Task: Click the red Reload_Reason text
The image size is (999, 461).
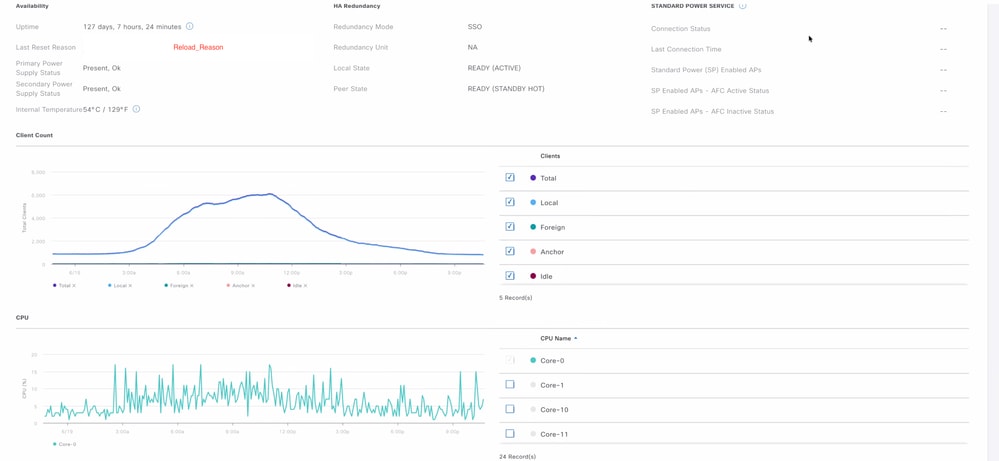Action: (198, 47)
